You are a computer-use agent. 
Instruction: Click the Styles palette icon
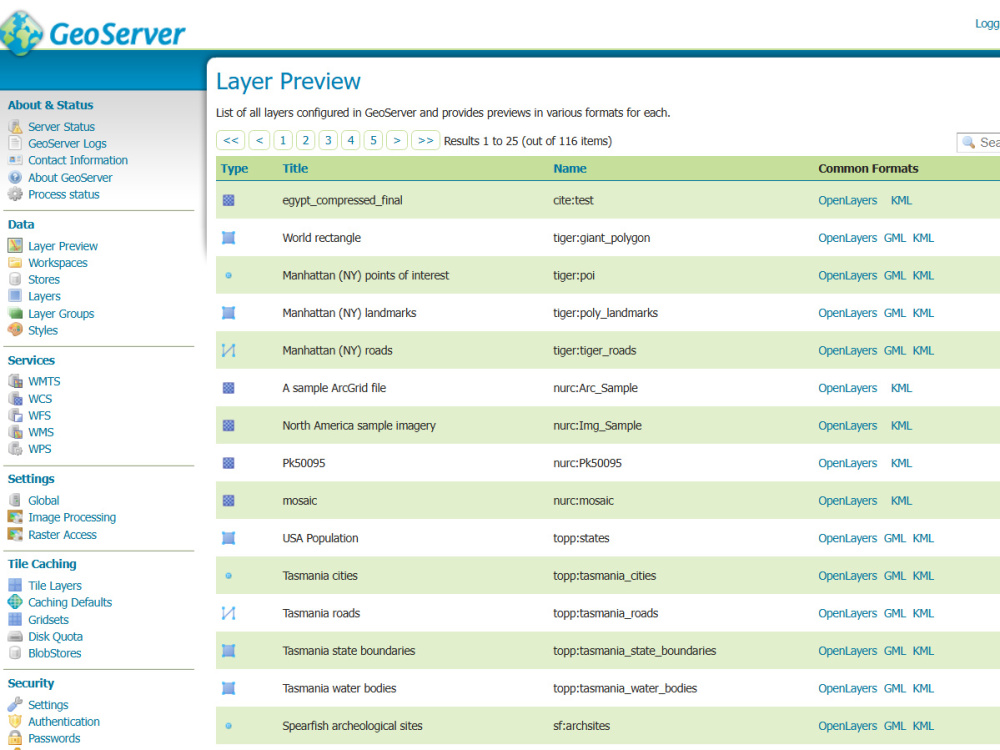click(15, 330)
